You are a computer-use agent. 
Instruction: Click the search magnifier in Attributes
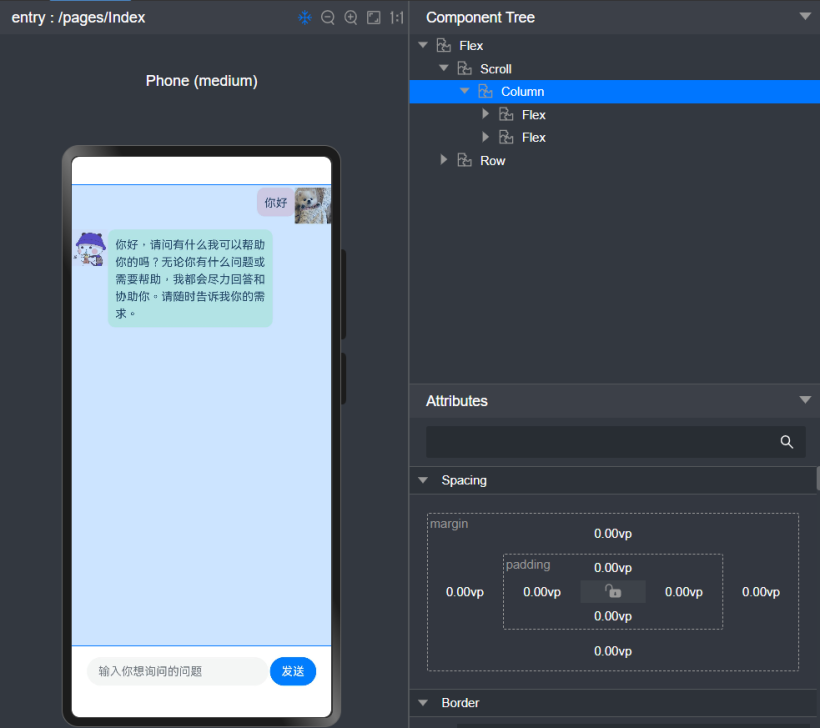pos(787,442)
